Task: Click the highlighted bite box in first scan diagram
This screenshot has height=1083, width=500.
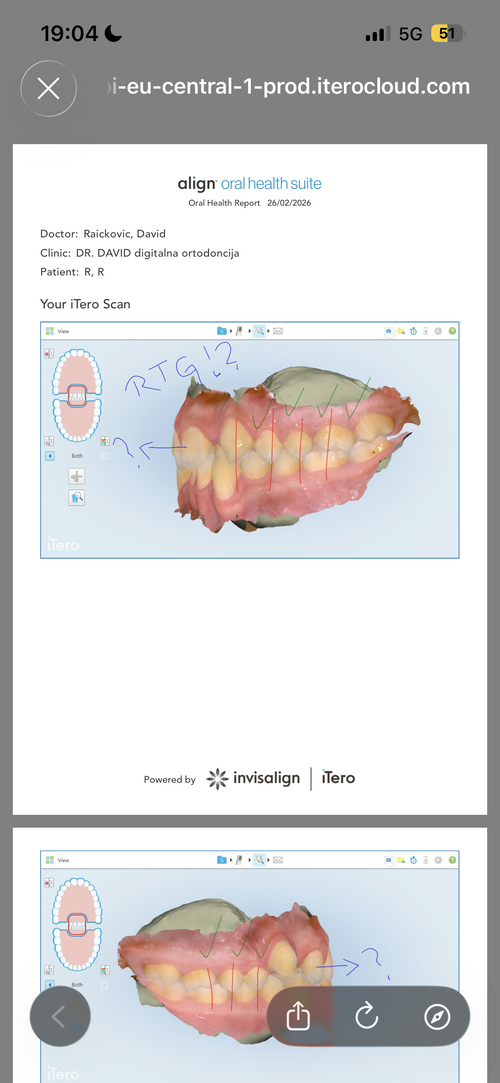Action: pyautogui.click(x=77, y=396)
